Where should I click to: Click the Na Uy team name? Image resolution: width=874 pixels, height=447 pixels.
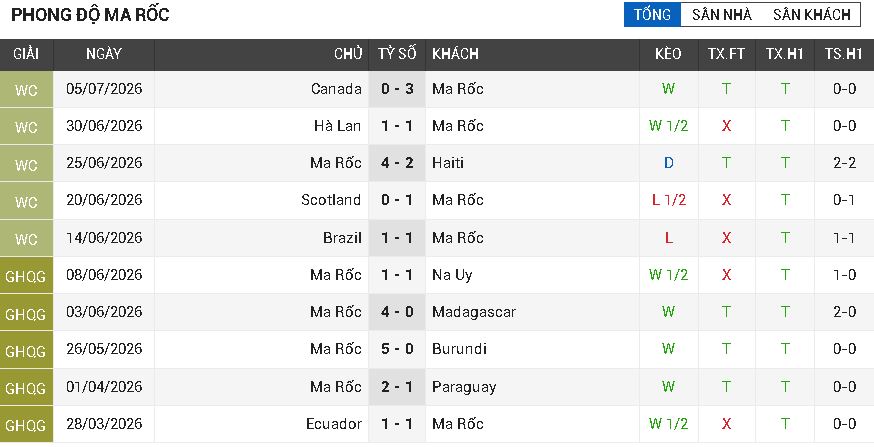(452, 275)
